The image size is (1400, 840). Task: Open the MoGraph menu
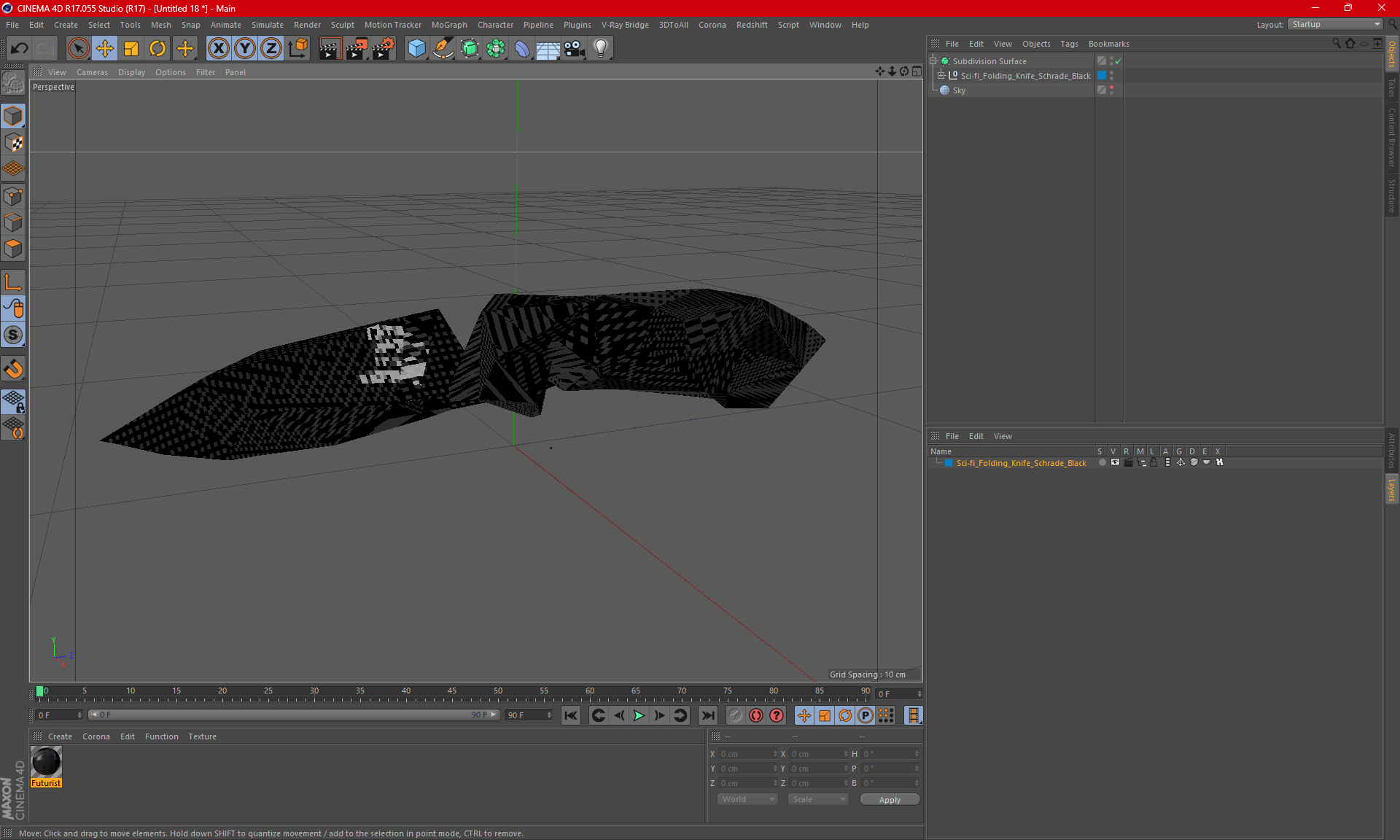tap(449, 25)
